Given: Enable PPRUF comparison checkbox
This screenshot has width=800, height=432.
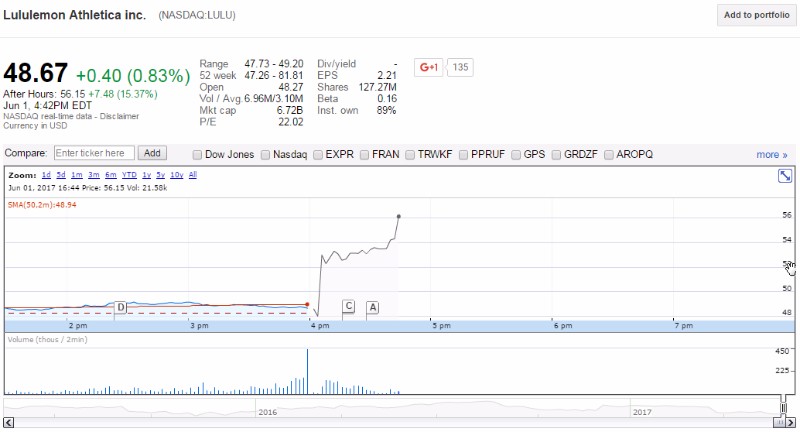Looking at the screenshot, I should coord(463,155).
